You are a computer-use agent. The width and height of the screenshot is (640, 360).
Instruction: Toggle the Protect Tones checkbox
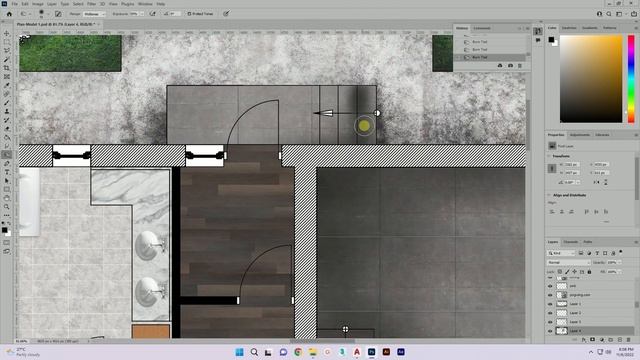click(x=189, y=14)
